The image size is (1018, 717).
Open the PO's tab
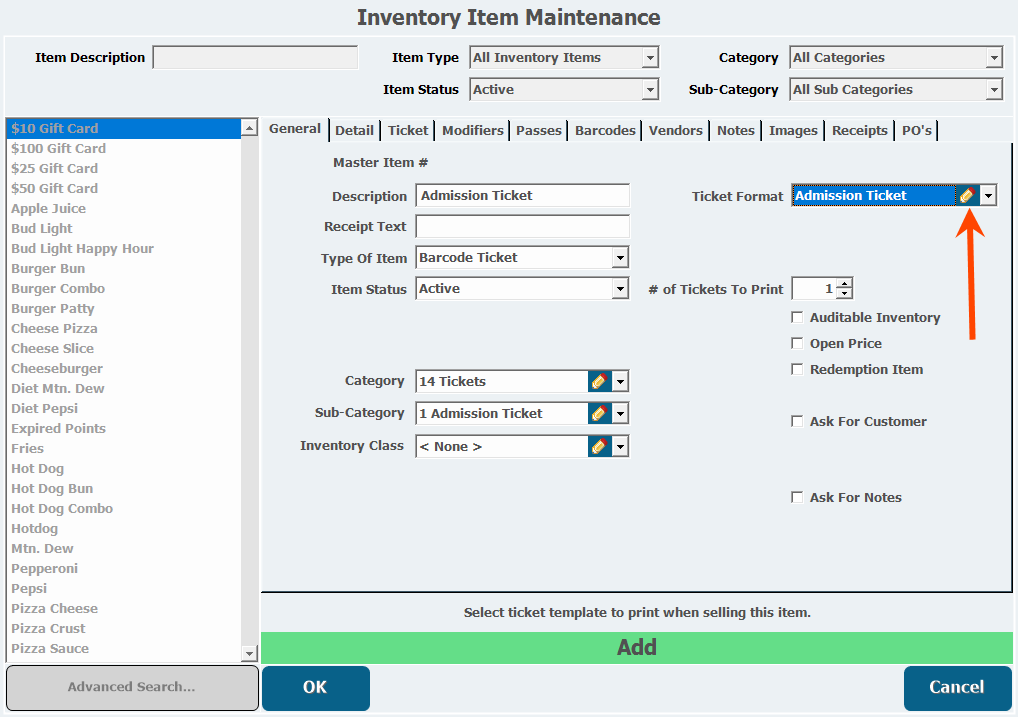coord(916,131)
